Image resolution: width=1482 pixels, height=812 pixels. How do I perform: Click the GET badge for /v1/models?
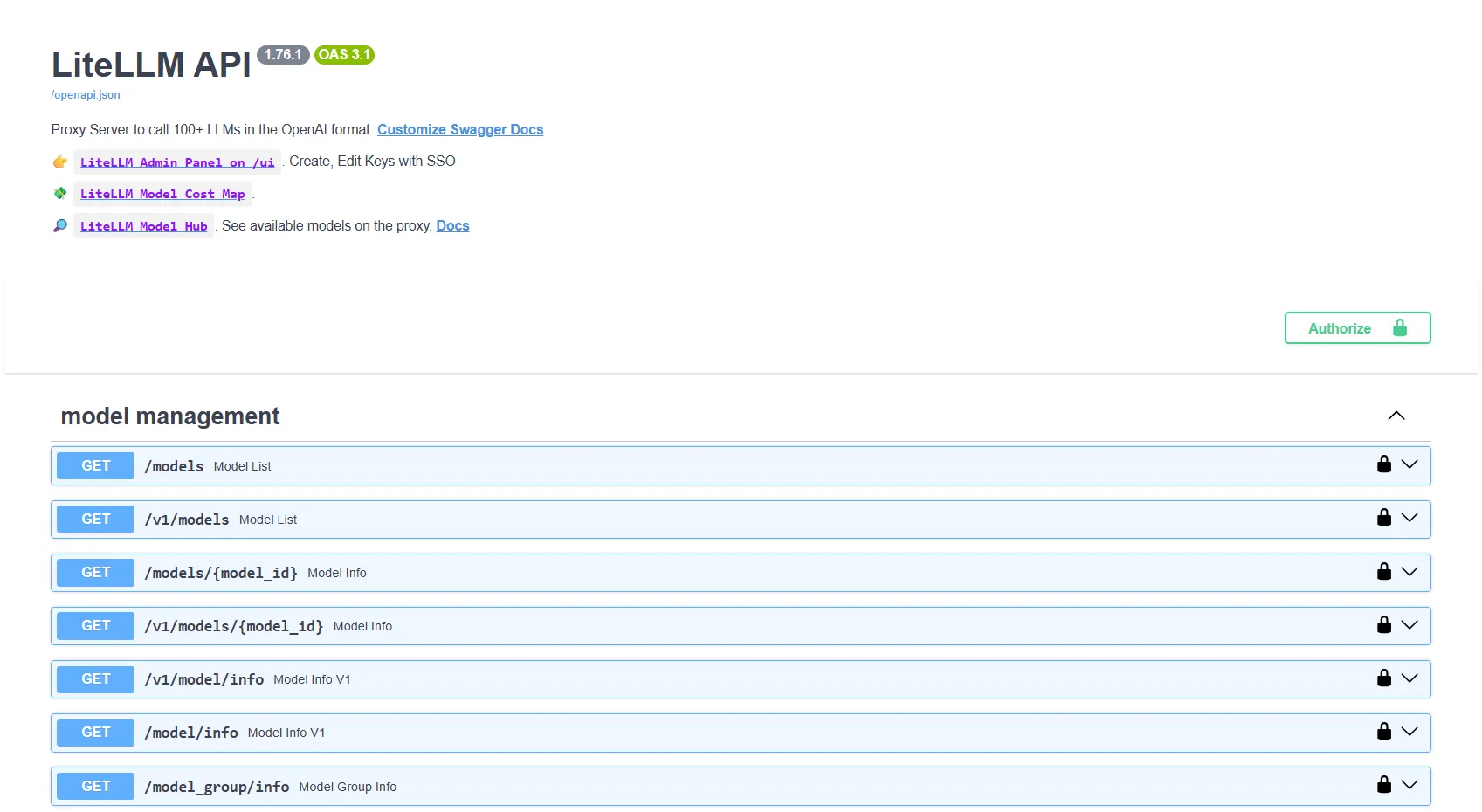[x=96, y=520]
